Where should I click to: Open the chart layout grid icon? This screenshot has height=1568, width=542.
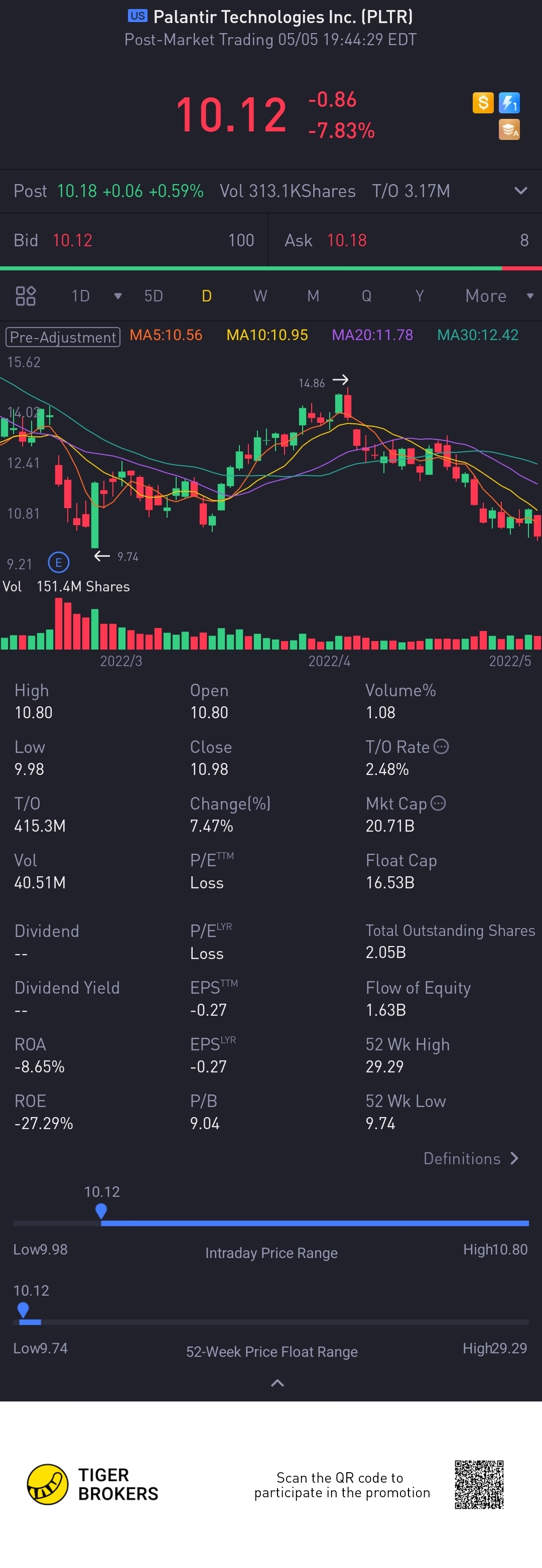point(26,296)
